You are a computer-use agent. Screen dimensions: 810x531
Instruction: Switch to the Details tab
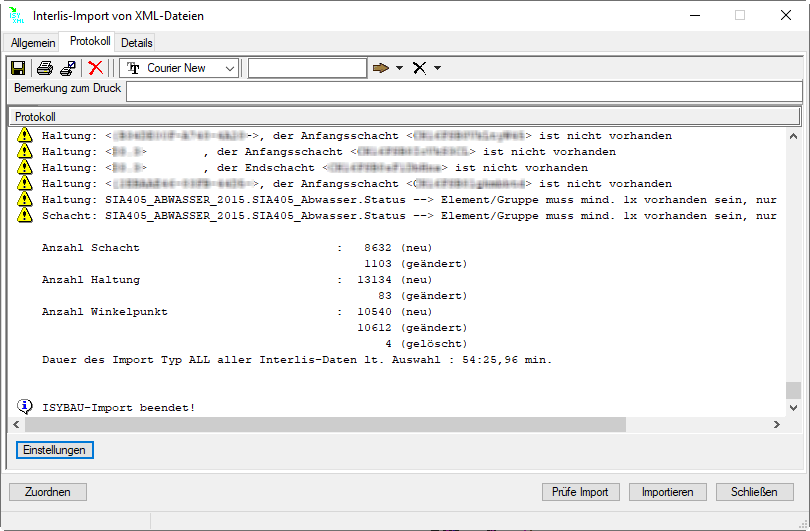(x=137, y=43)
